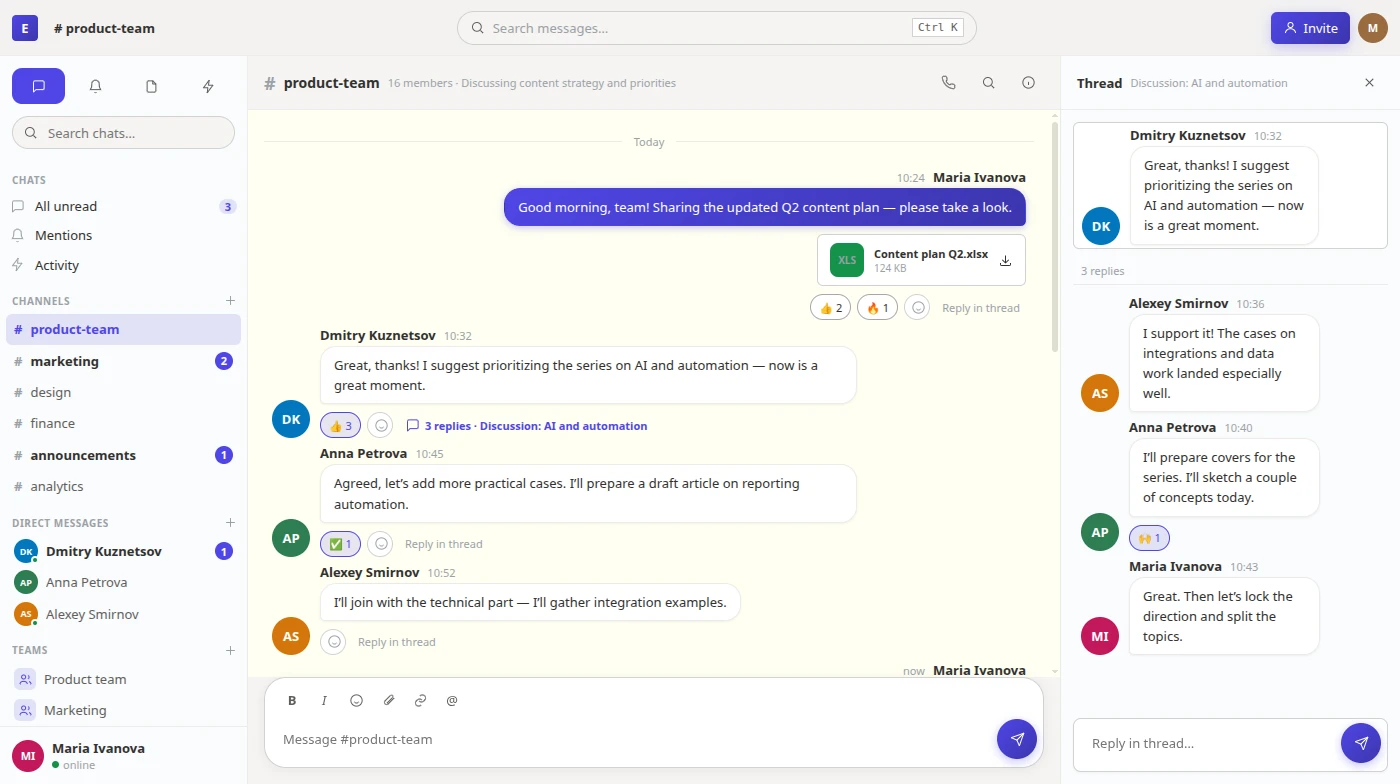Toggle raised hands reaction in thread
This screenshot has height=784, width=1400.
(1149, 538)
